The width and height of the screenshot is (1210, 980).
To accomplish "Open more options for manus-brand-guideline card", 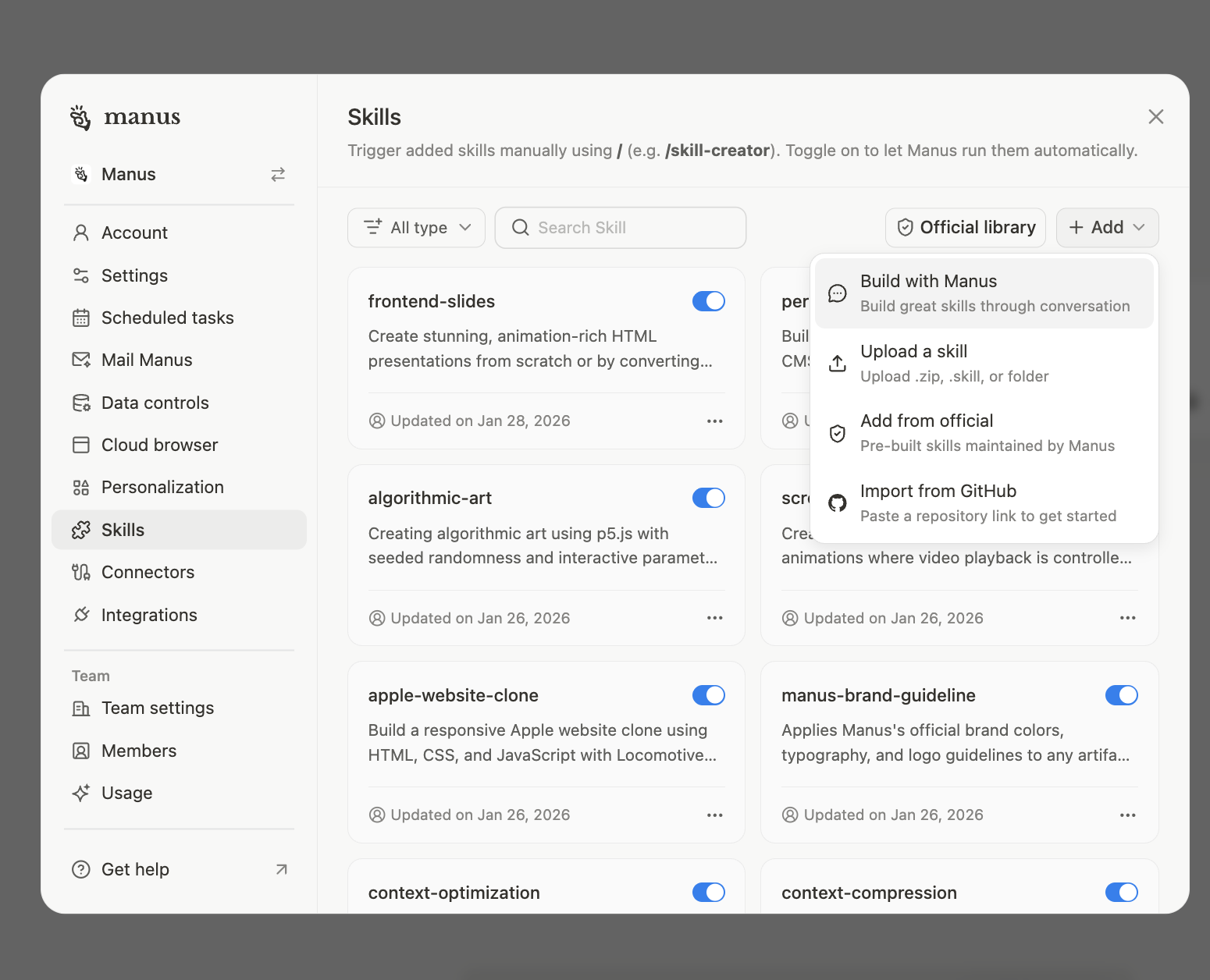I will (x=1128, y=815).
